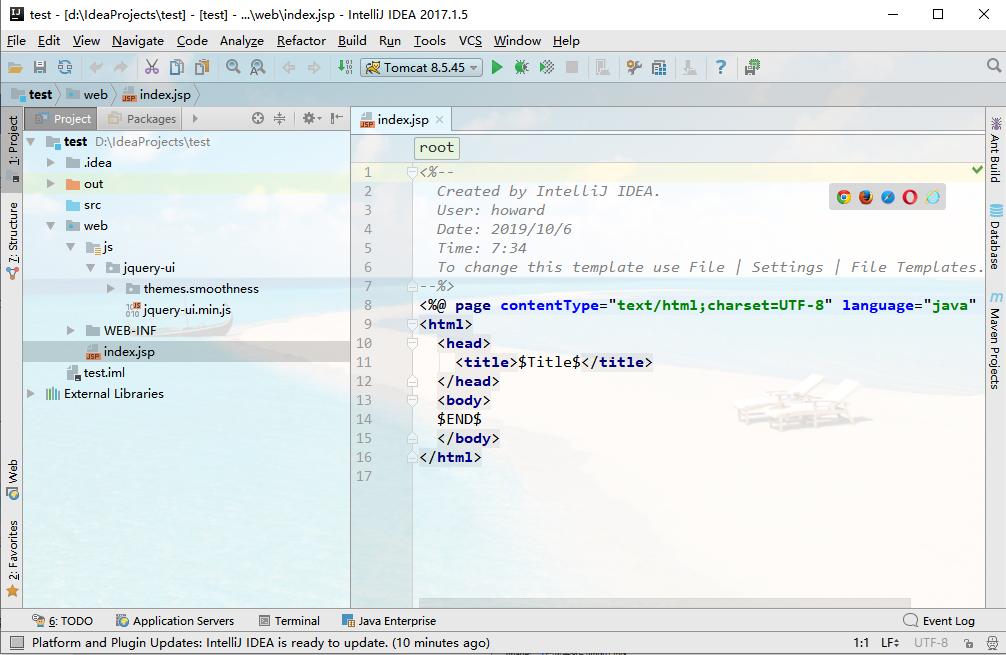Run the application with the green Run arrow
Image resolution: width=1006 pixels, height=655 pixels.
click(x=497, y=67)
